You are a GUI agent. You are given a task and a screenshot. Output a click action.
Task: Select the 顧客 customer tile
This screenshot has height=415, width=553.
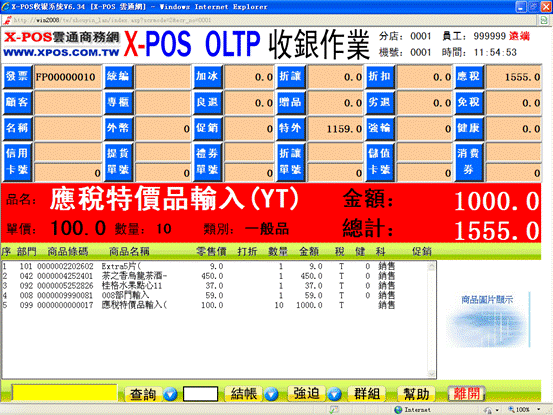tap(18, 102)
